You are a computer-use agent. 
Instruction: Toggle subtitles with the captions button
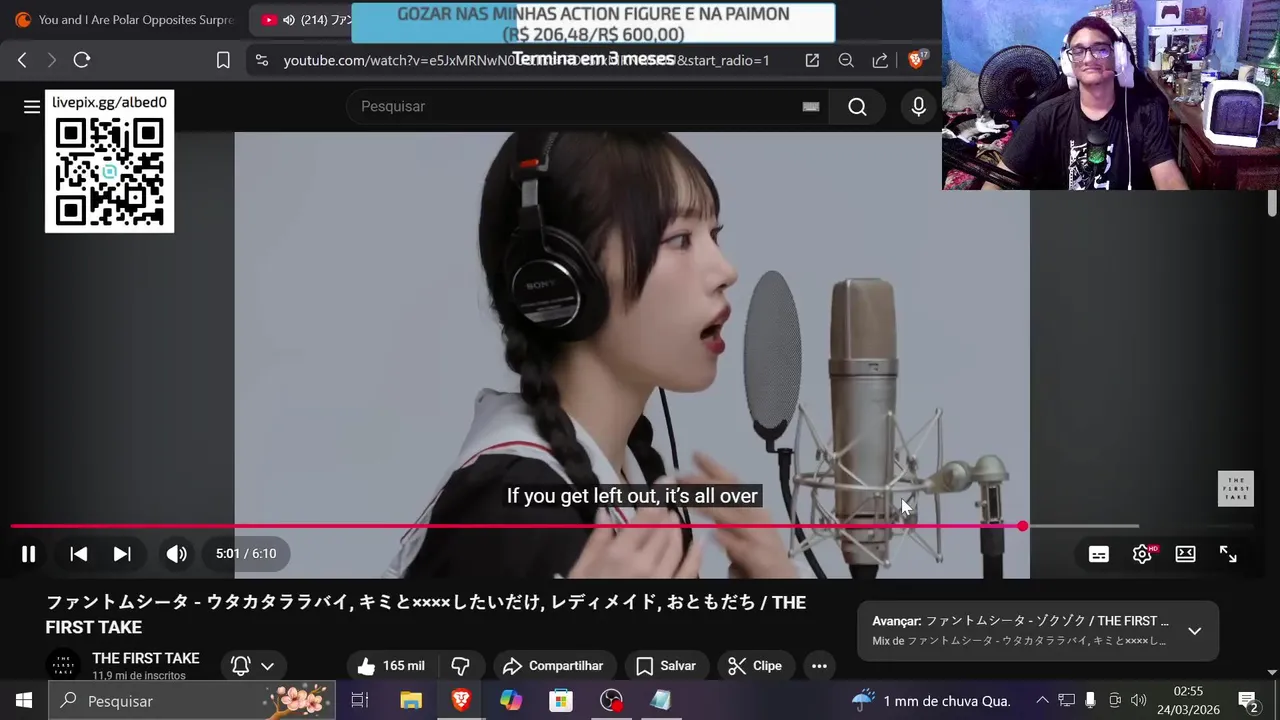pos(1099,554)
